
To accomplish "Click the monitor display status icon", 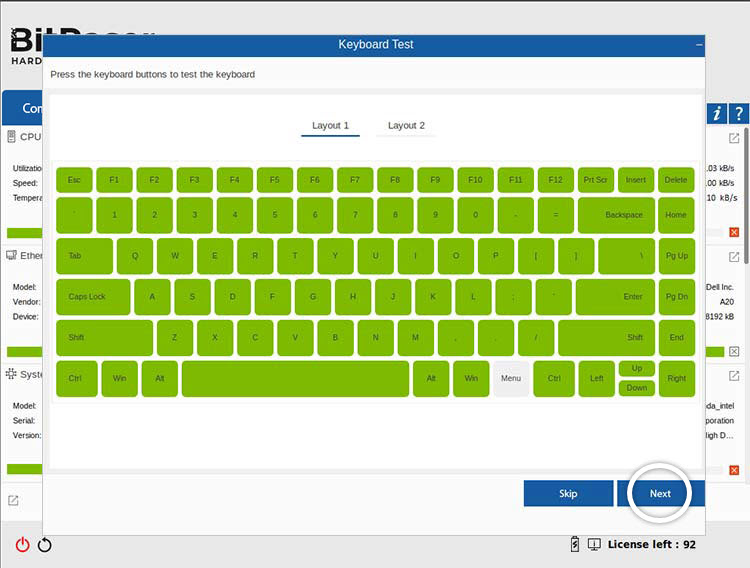I will pyautogui.click(x=594, y=545).
